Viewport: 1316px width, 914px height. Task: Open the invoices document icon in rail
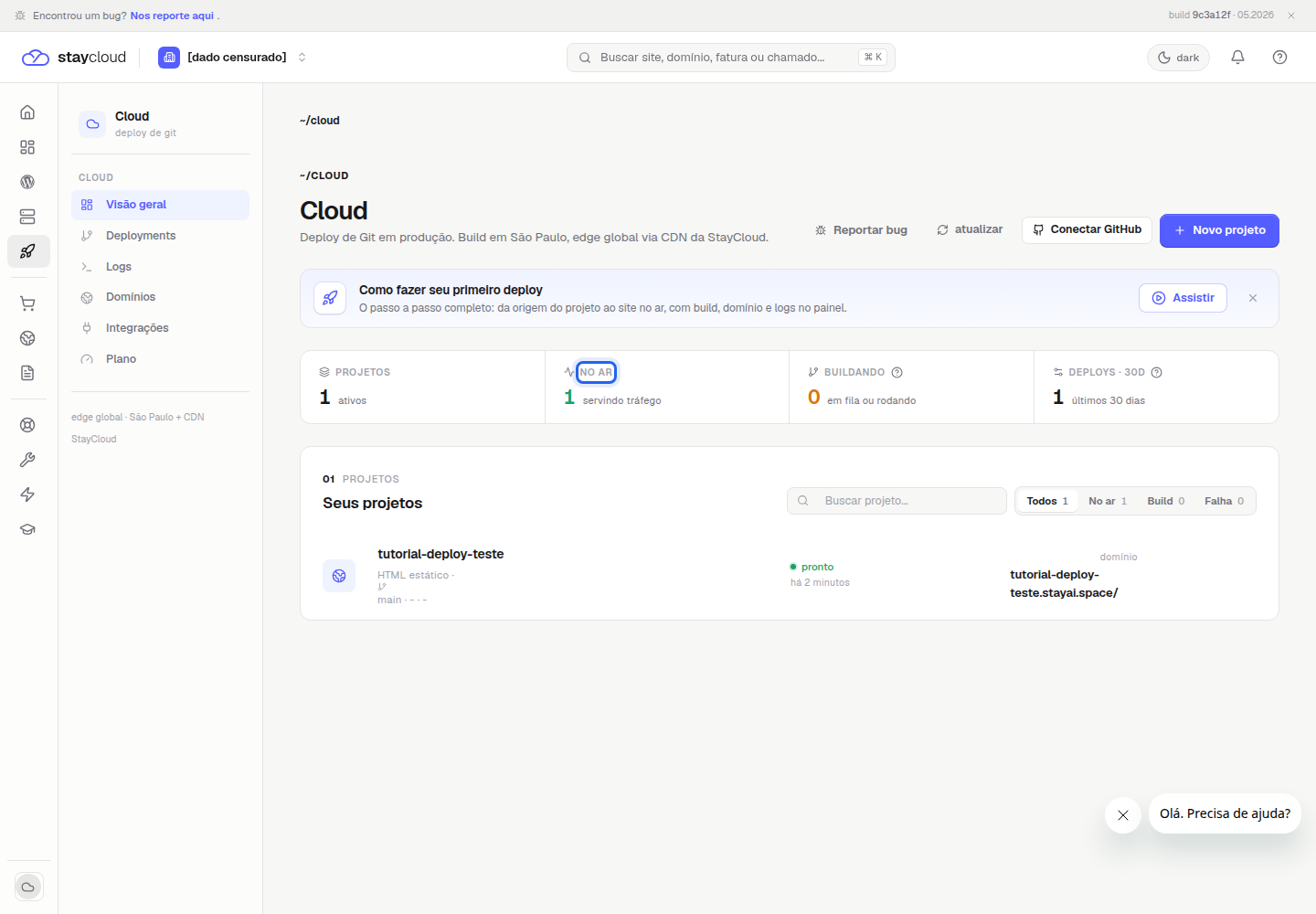[x=27, y=373]
